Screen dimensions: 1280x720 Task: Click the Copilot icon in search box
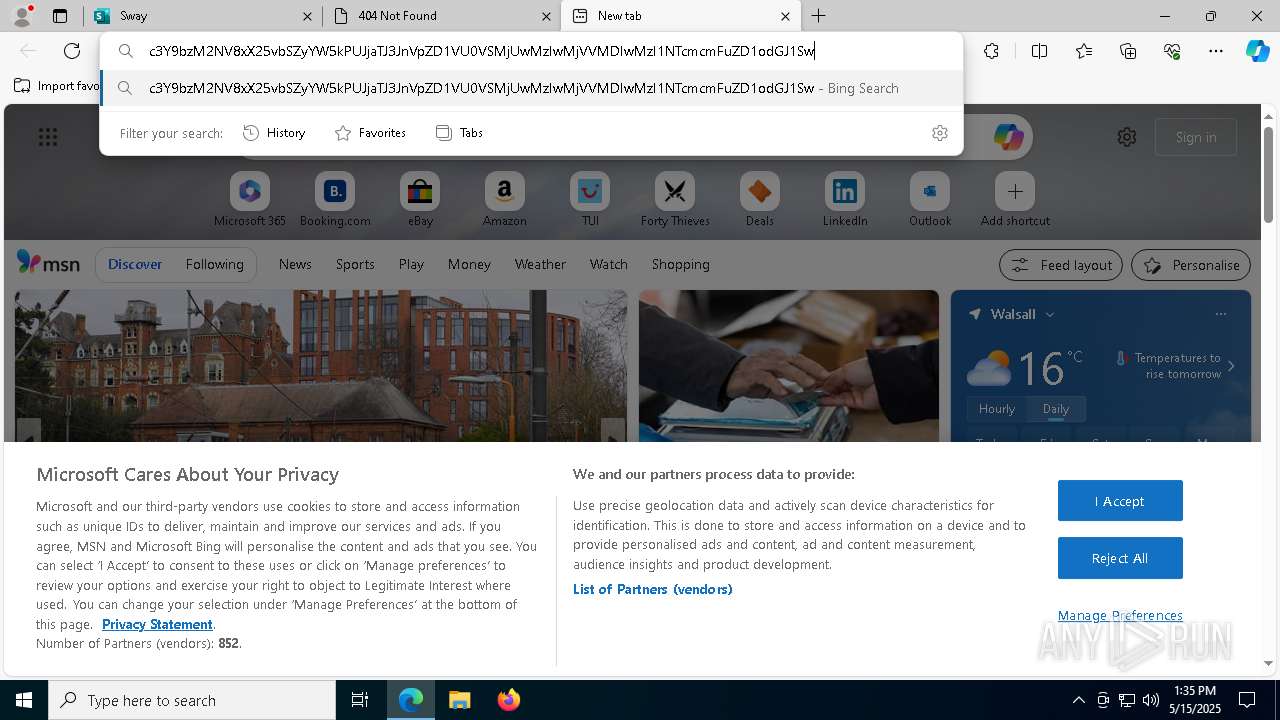(x=1008, y=137)
